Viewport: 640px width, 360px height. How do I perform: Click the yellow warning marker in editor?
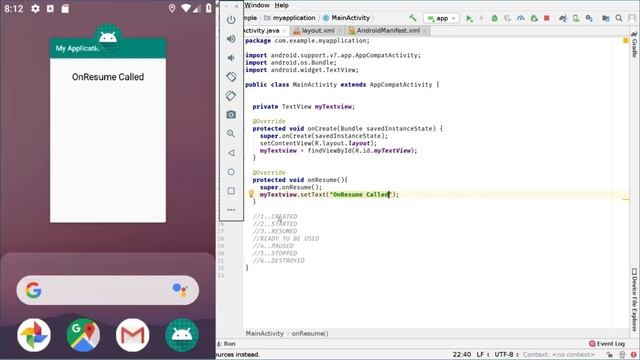click(625, 40)
